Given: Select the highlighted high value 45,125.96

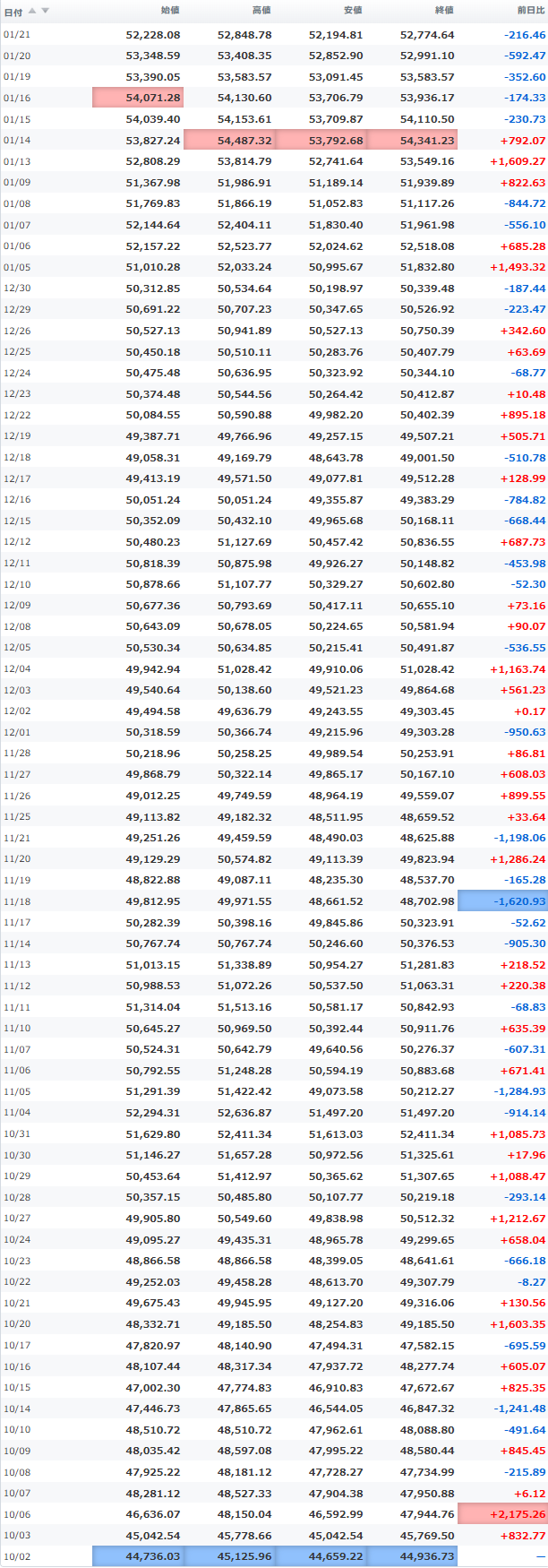Looking at the screenshot, I should point(230,1556).
